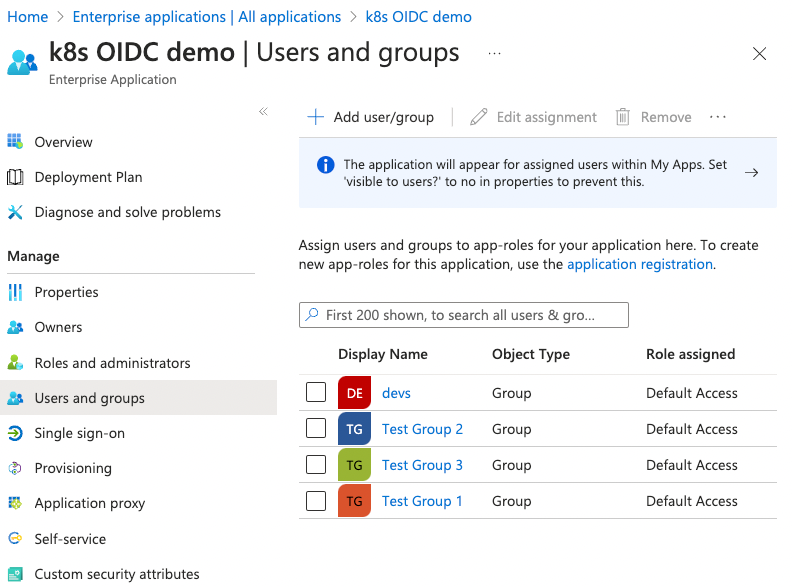Click the Deployment Plan book icon
The image size is (792, 587).
coord(15,177)
